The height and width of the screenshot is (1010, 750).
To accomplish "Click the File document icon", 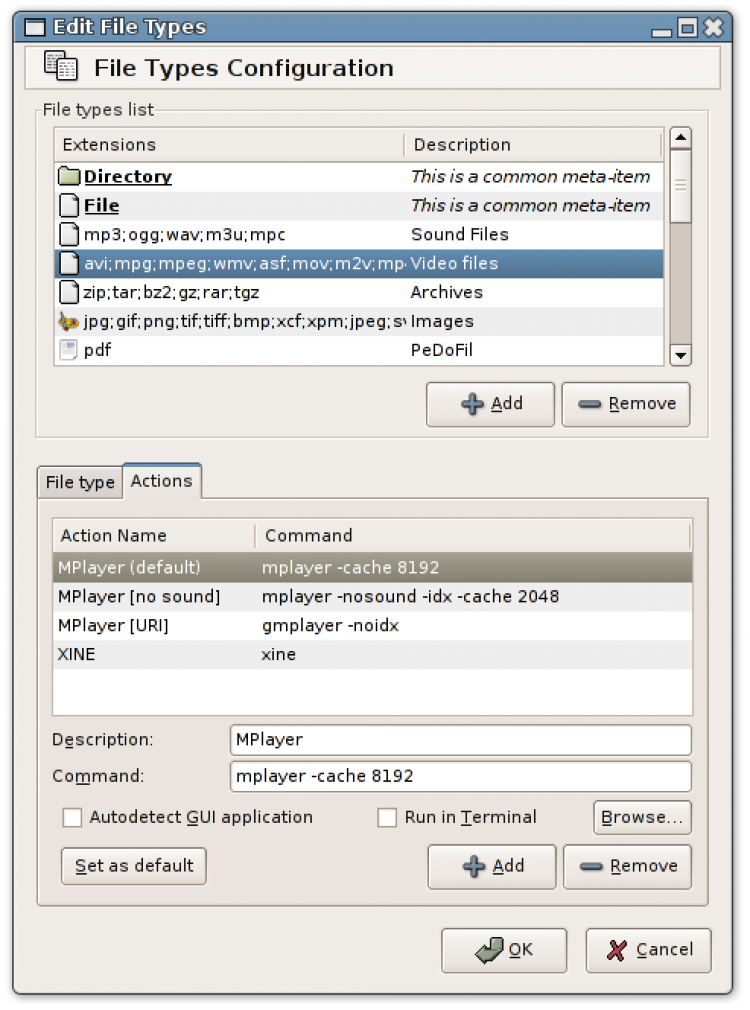I will click(68, 206).
